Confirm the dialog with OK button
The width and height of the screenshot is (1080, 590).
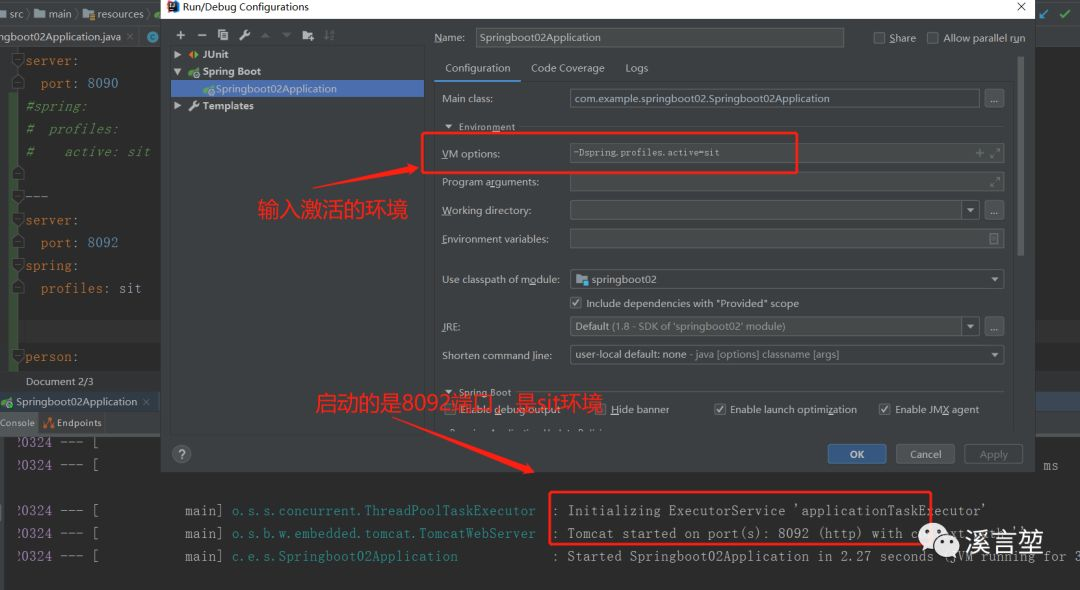point(857,454)
